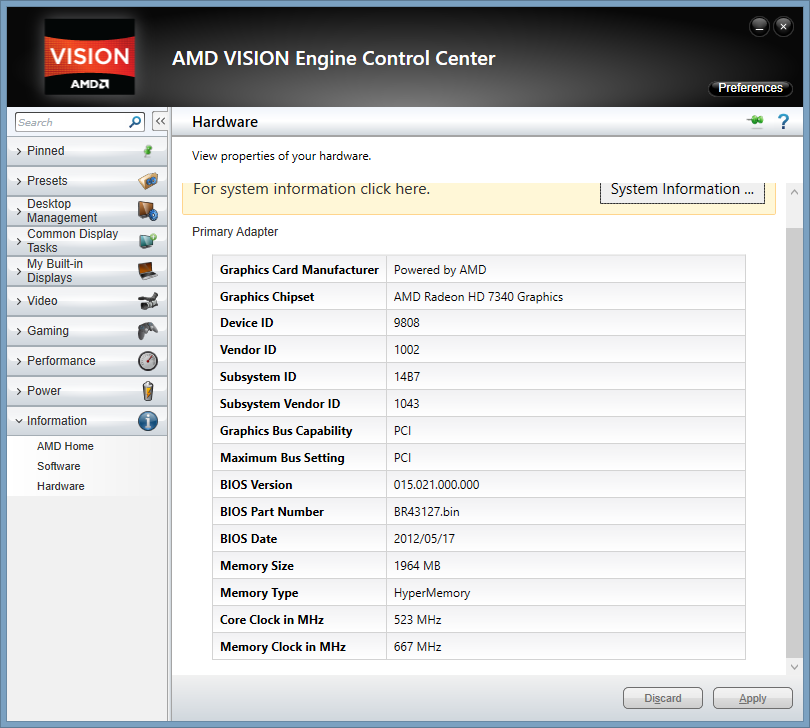Click the BIOS Date value 2012/05/17

coord(424,539)
